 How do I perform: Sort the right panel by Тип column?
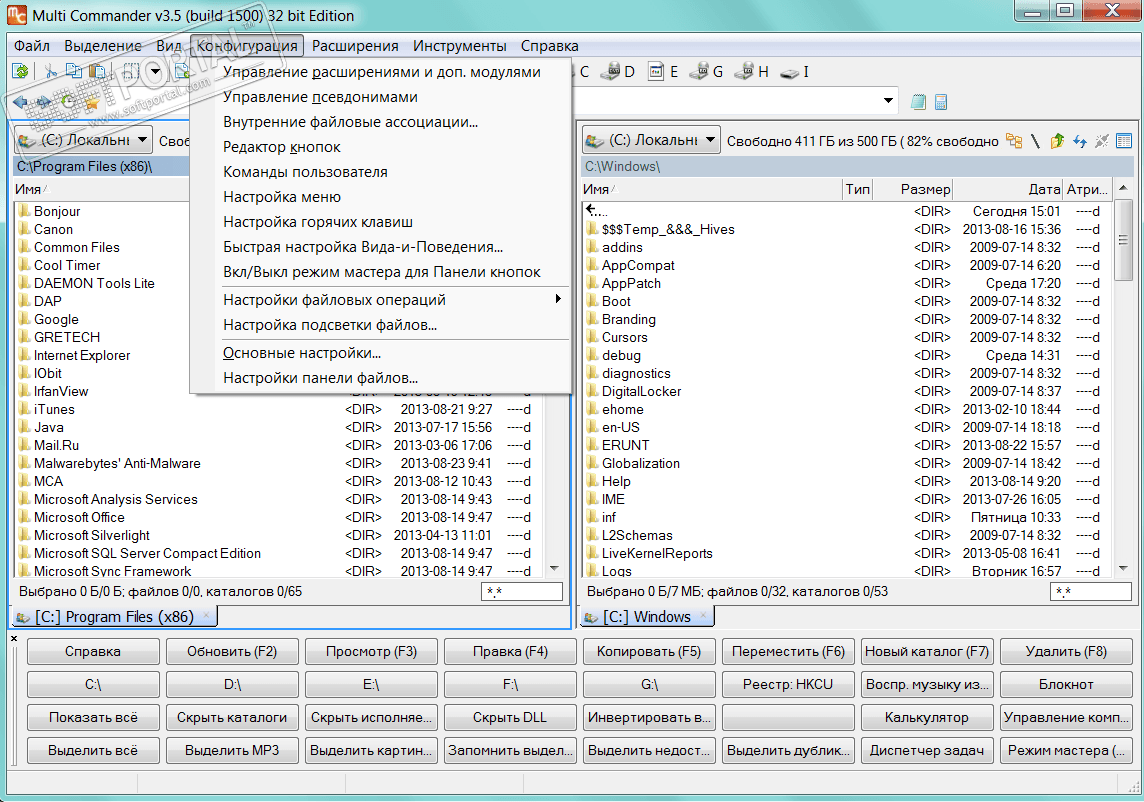(857, 189)
